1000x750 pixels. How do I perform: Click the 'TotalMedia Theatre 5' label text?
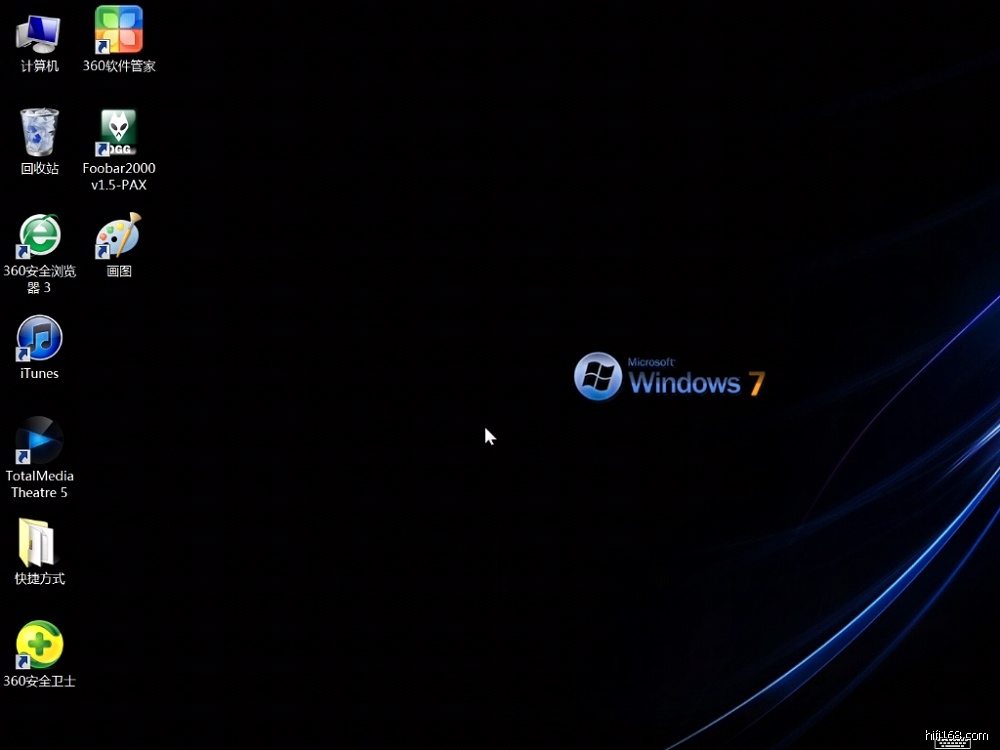40,484
